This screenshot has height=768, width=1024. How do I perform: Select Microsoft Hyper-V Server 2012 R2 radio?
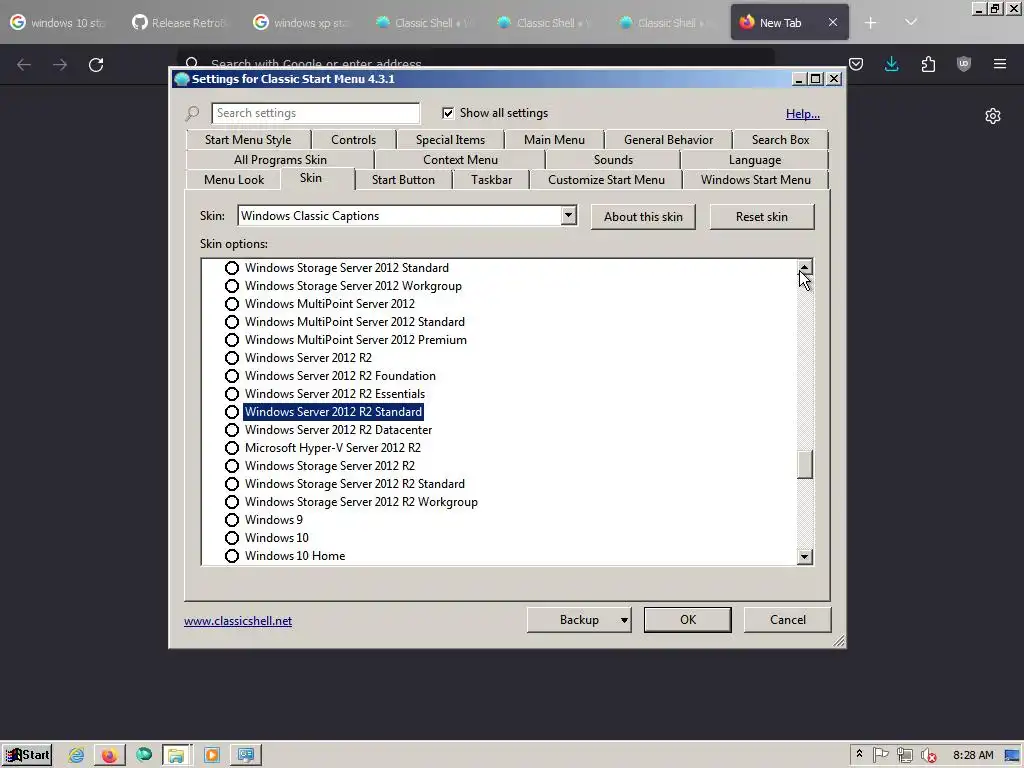pyautogui.click(x=232, y=448)
